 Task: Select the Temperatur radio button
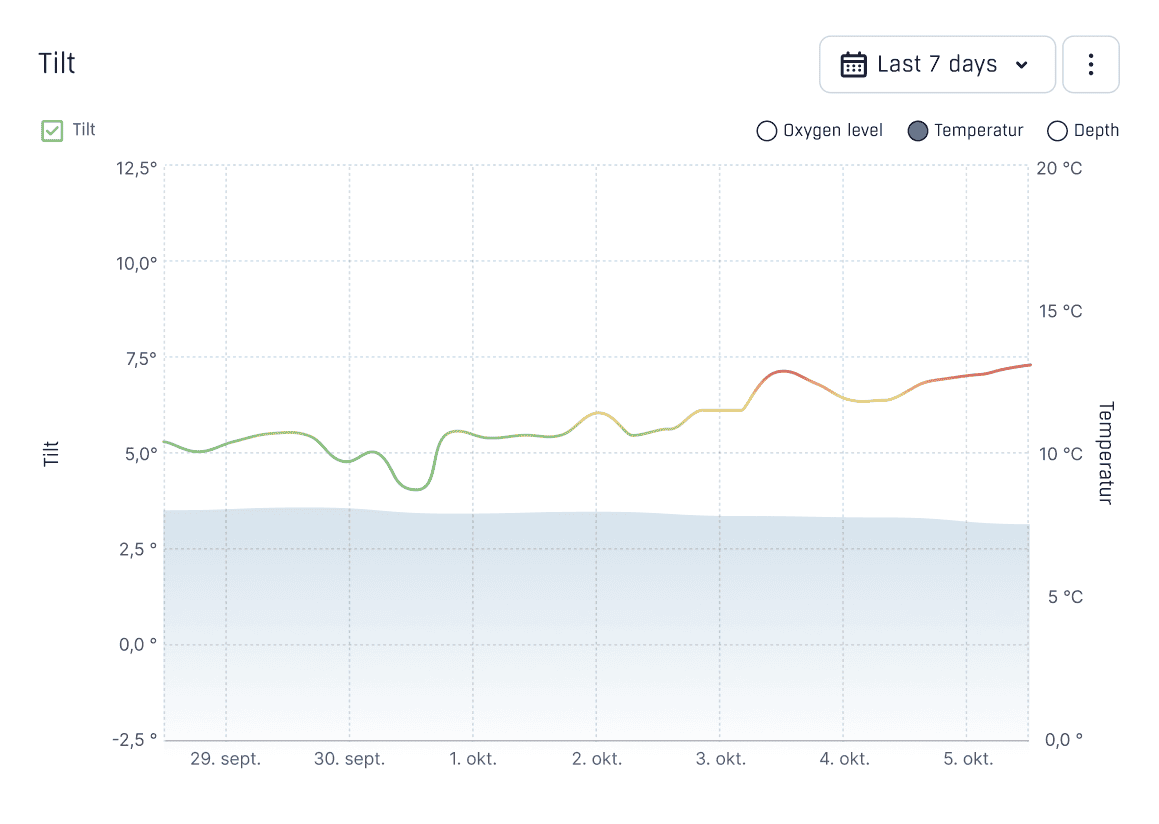click(x=918, y=131)
